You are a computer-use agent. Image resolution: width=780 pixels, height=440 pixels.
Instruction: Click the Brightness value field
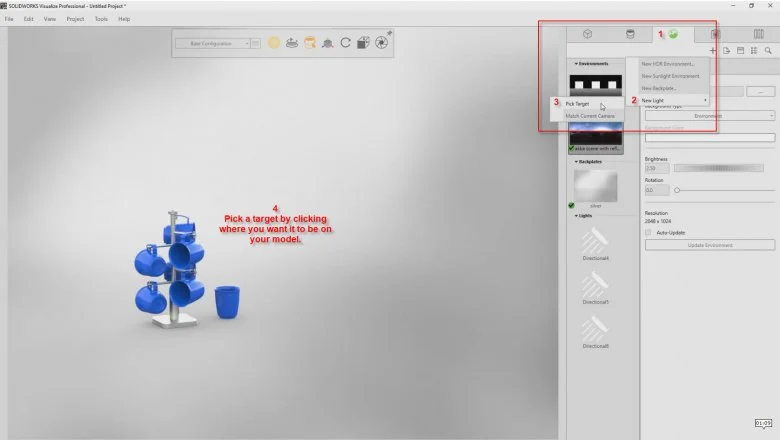point(657,169)
